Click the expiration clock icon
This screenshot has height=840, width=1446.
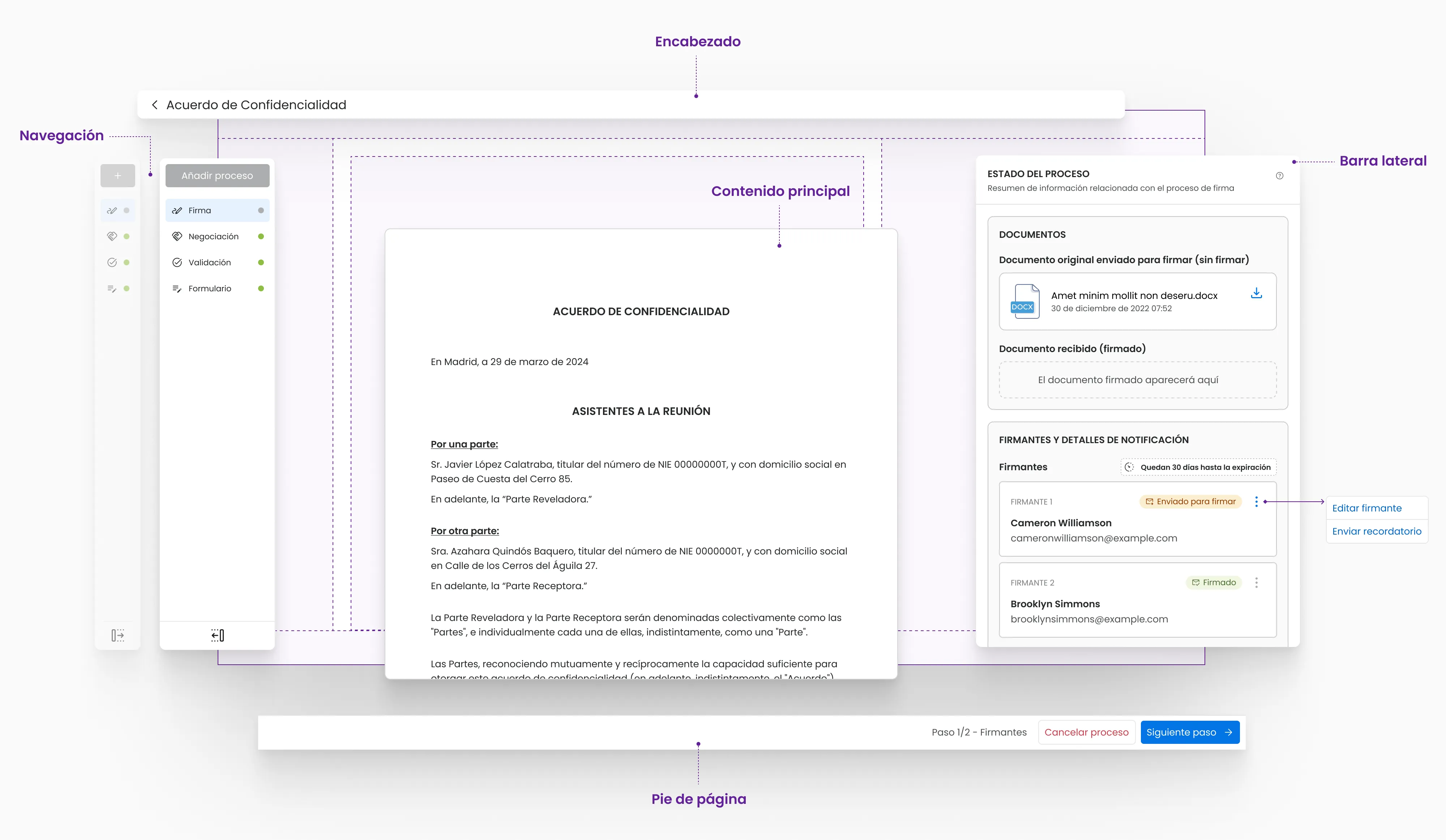click(x=1129, y=467)
